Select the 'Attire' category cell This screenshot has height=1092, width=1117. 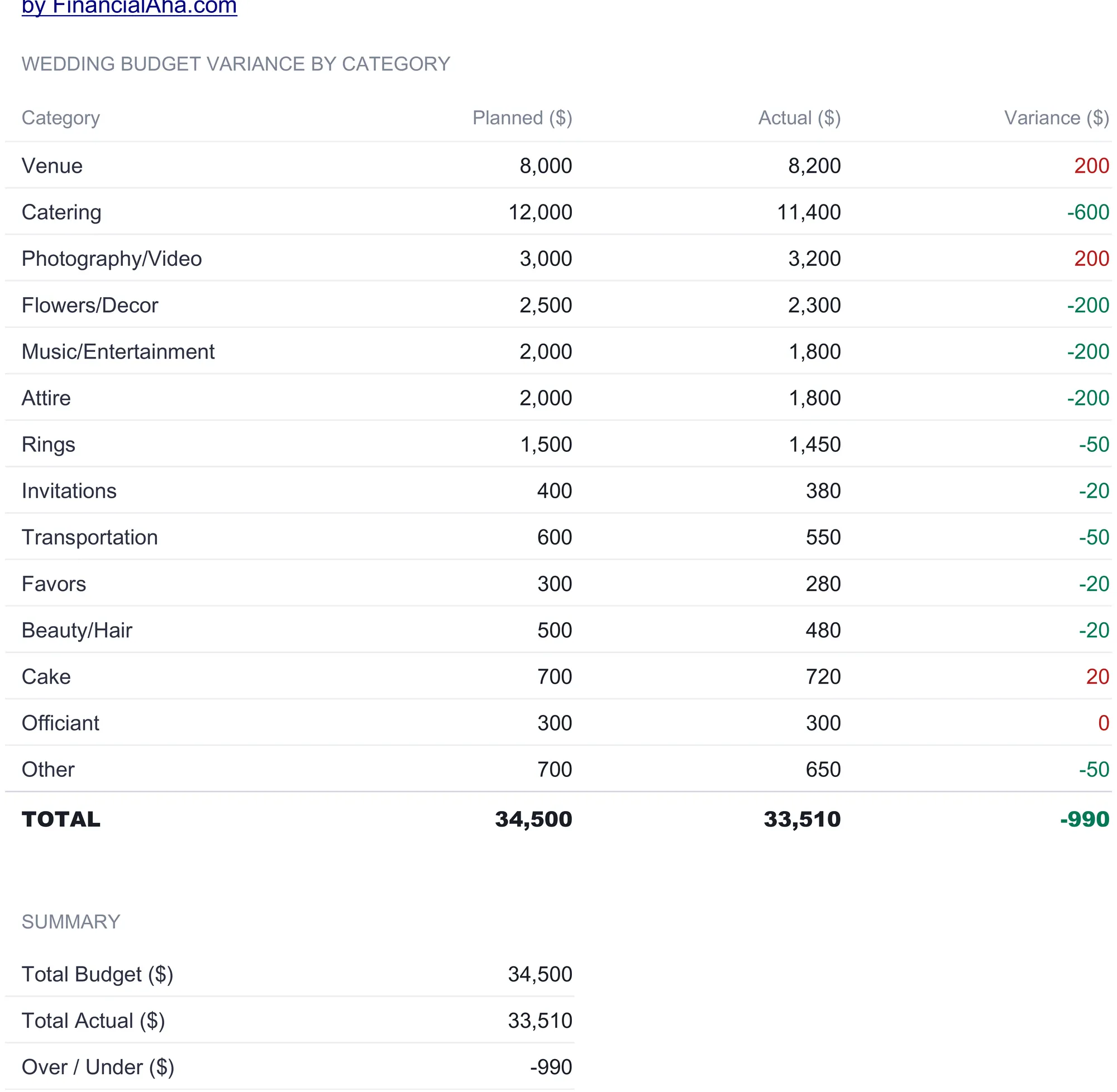pos(46,398)
